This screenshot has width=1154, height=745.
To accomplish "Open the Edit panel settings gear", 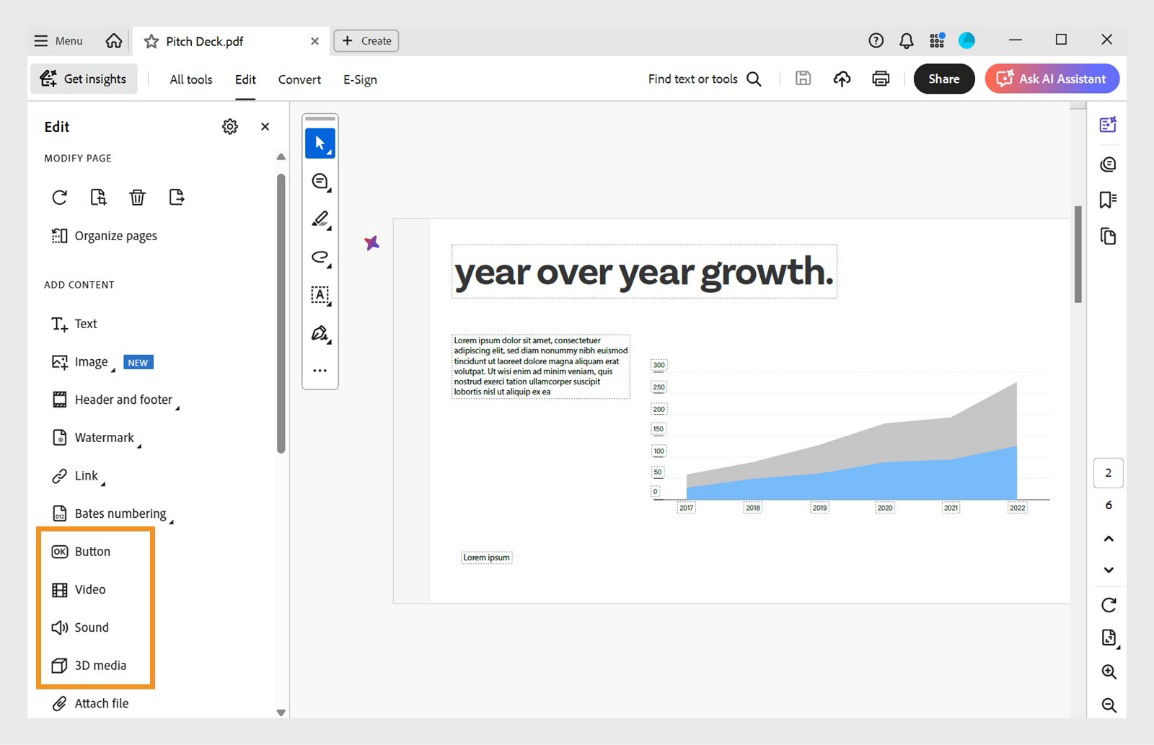I will (230, 127).
